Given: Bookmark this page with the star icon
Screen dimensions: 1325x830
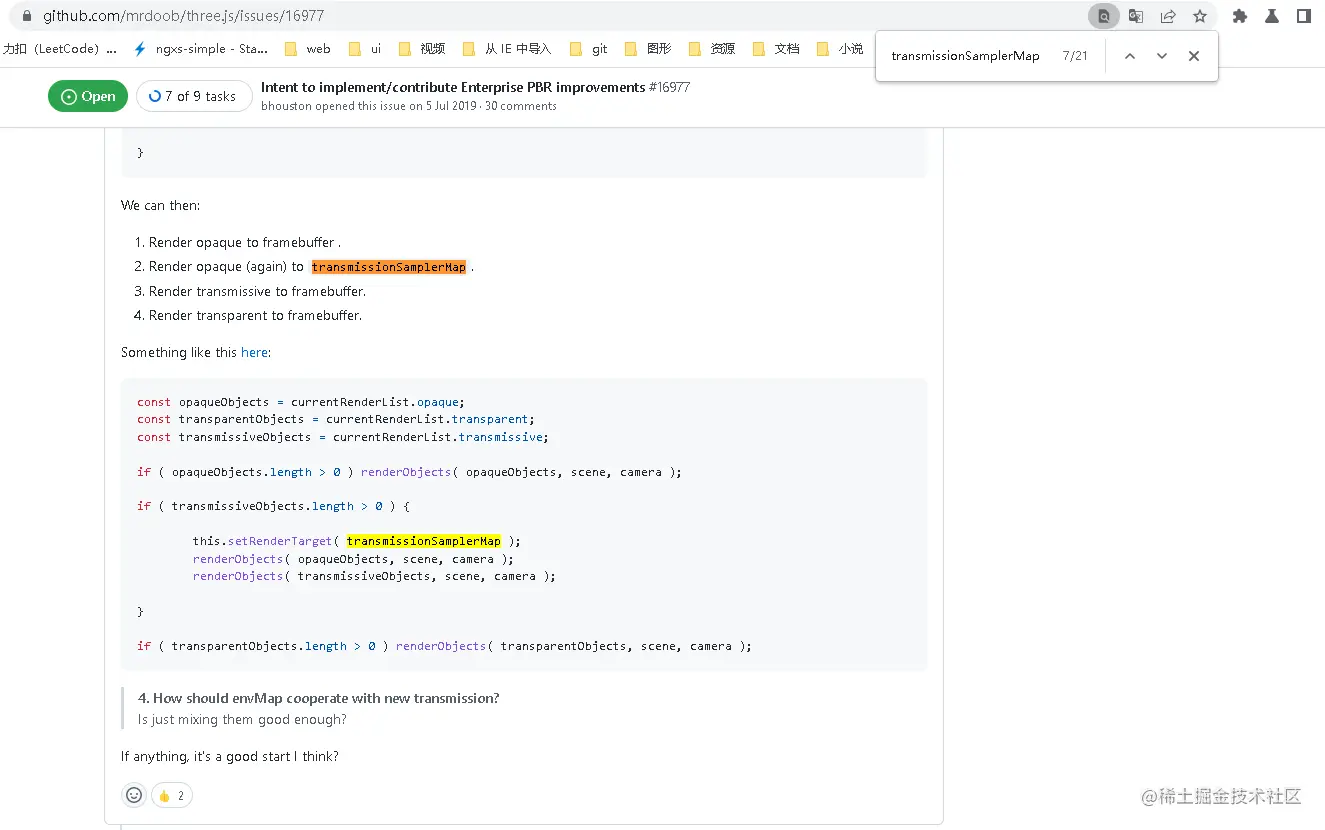Looking at the screenshot, I should pos(1200,16).
